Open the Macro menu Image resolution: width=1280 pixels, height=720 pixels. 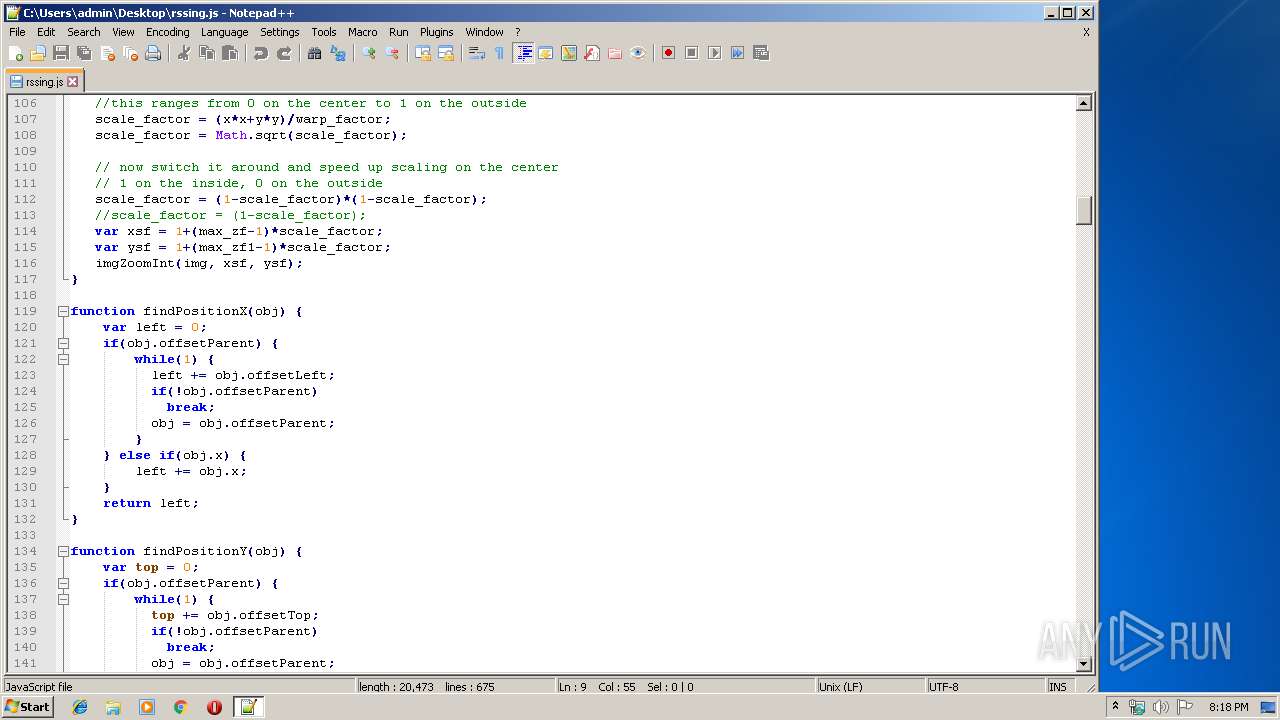363,32
